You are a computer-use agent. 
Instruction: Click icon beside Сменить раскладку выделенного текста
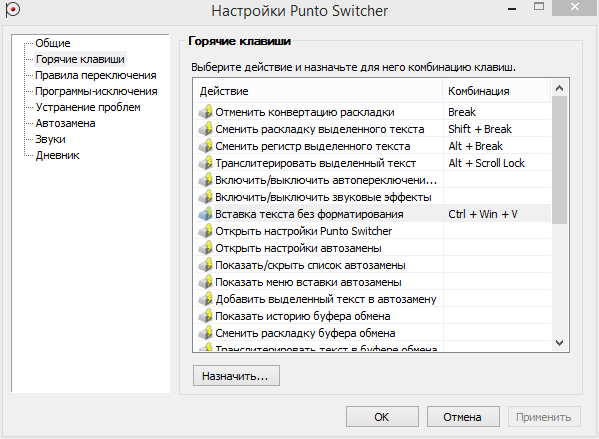click(205, 129)
